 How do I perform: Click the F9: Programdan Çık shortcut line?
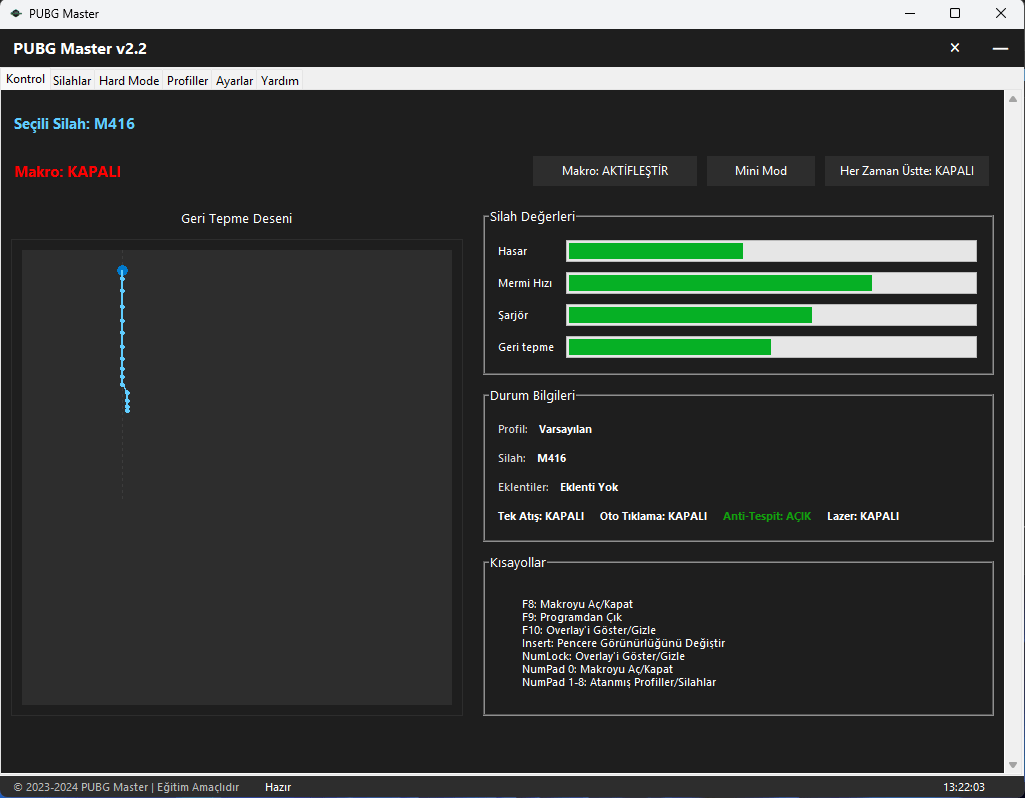point(572,618)
